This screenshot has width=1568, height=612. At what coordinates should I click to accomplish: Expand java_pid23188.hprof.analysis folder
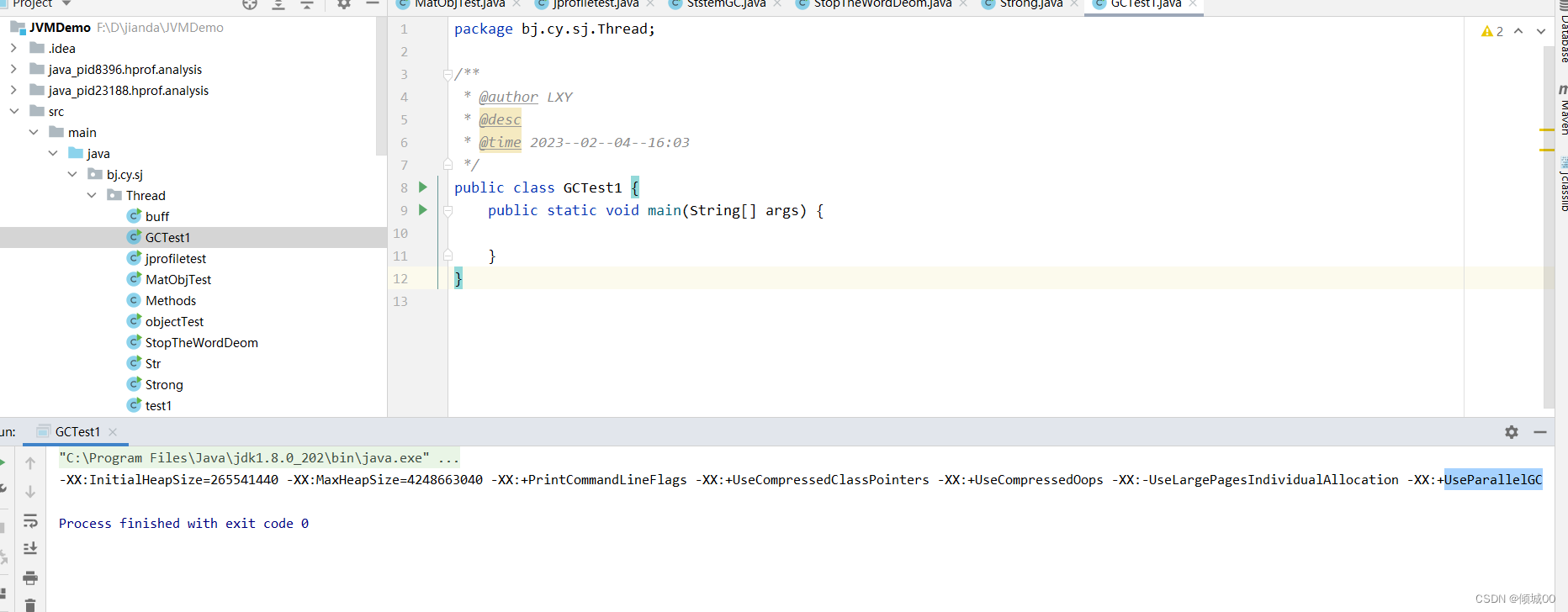coord(13,90)
